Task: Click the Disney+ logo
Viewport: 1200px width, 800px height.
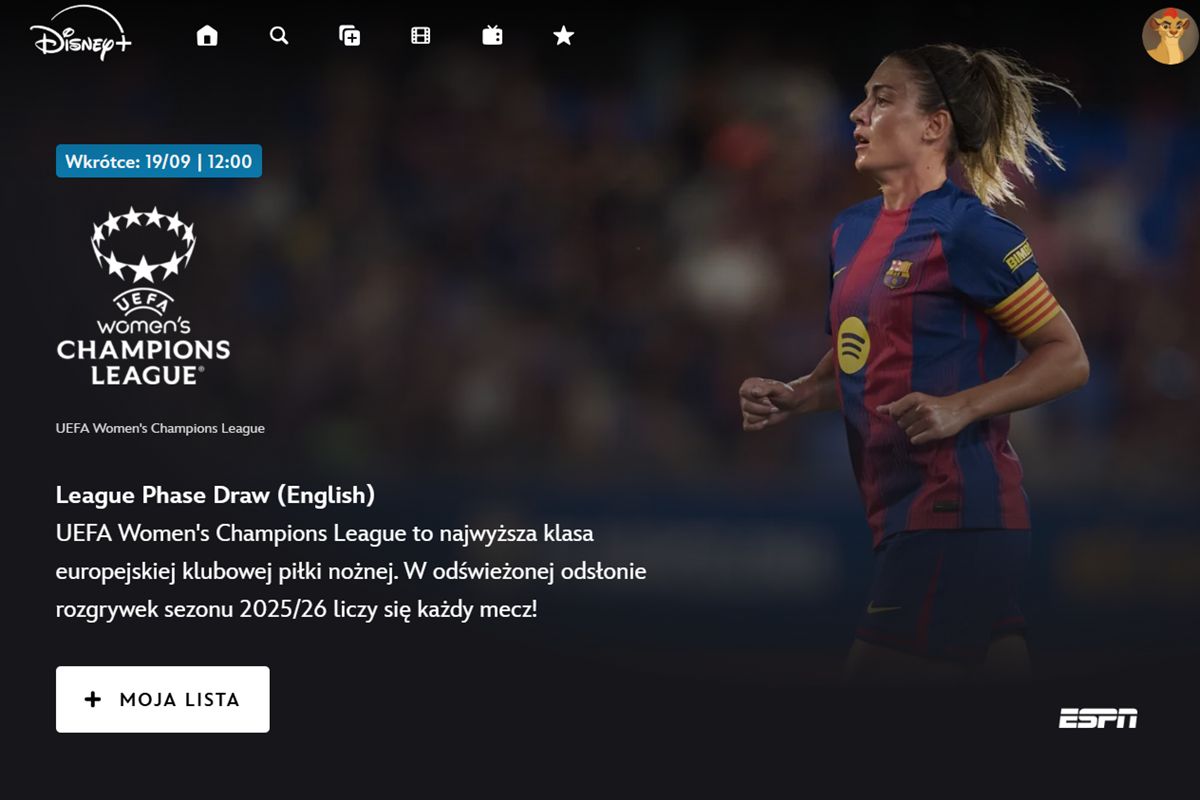Action: [x=81, y=36]
